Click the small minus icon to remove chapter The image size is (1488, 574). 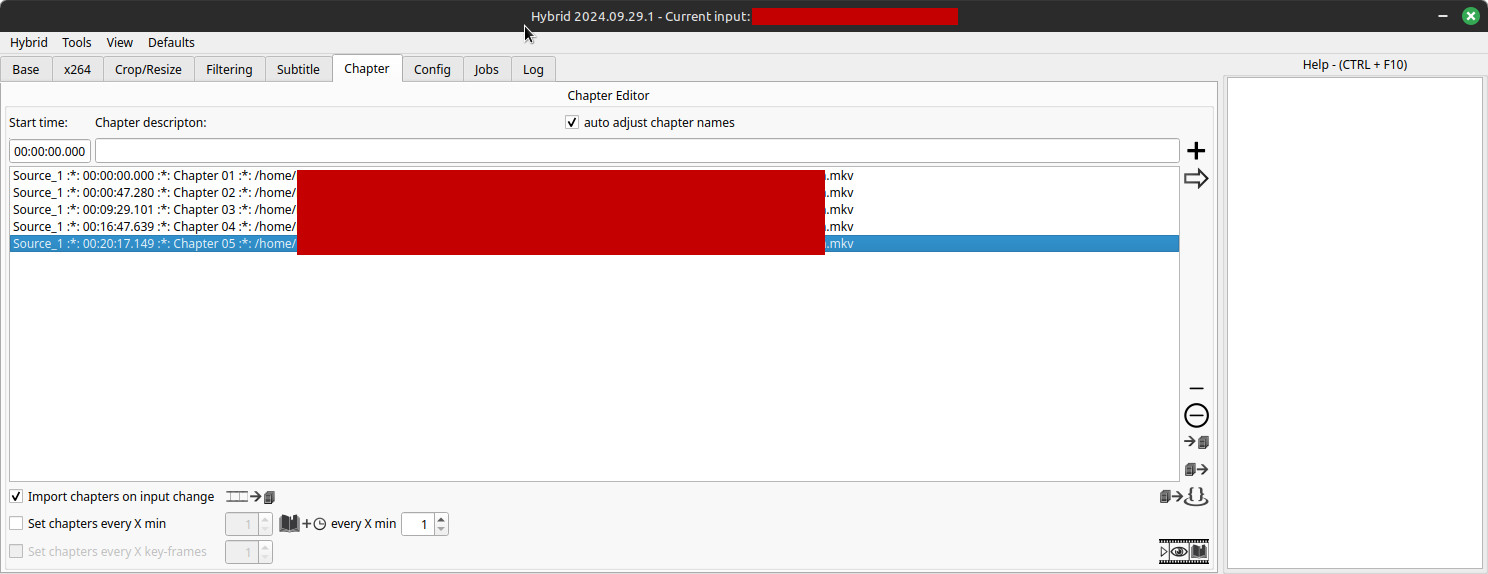(x=1196, y=389)
